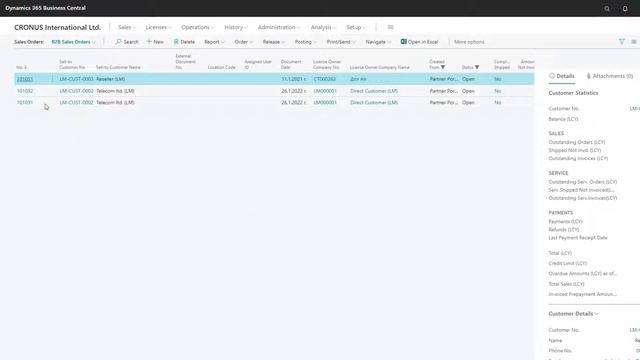
Task: Click Partner Por... in row 101001
Action: coord(444,79)
